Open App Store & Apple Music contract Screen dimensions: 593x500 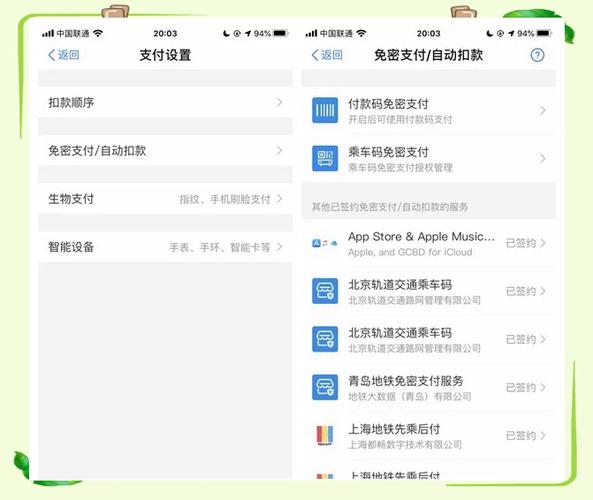428,243
